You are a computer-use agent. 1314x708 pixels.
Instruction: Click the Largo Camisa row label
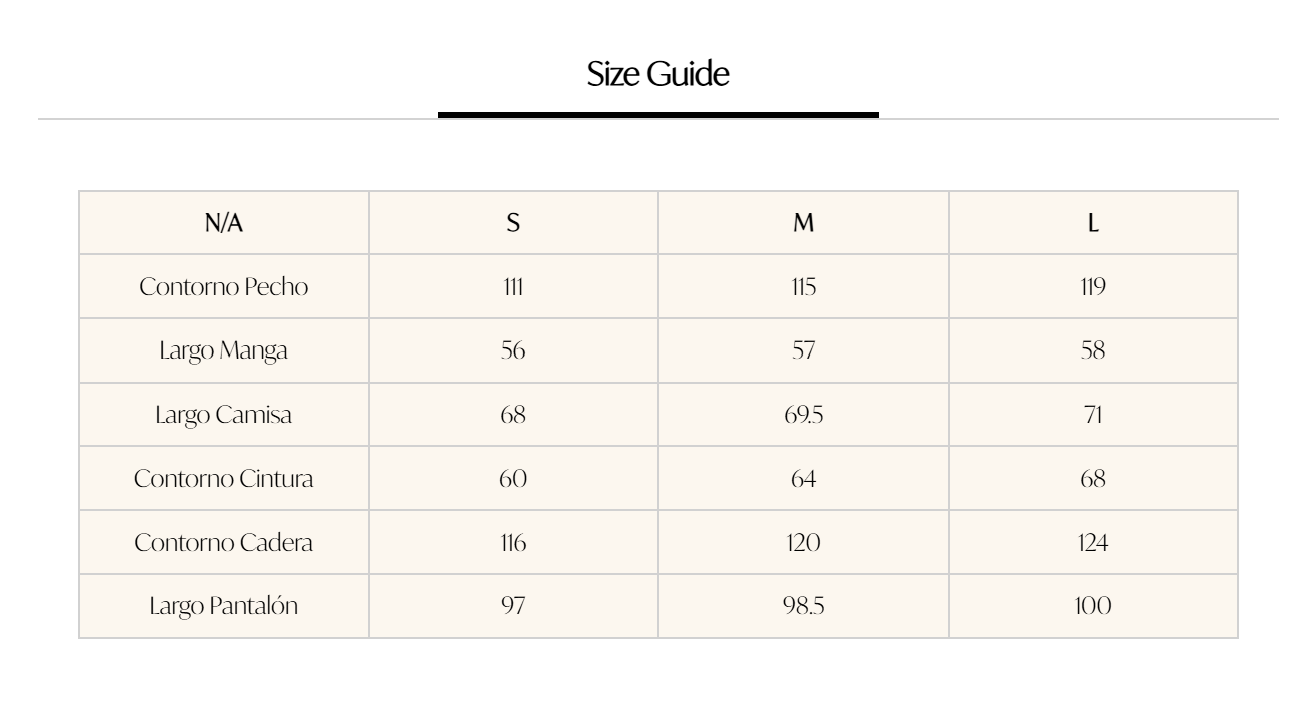pyautogui.click(x=223, y=415)
